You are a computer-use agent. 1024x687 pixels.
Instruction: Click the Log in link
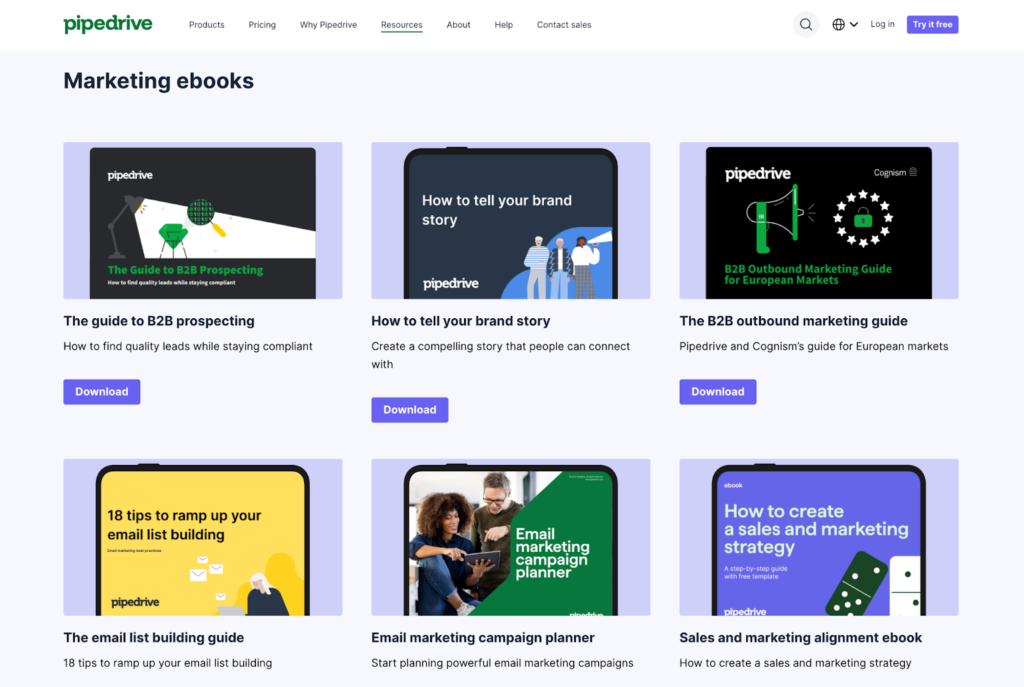882,24
